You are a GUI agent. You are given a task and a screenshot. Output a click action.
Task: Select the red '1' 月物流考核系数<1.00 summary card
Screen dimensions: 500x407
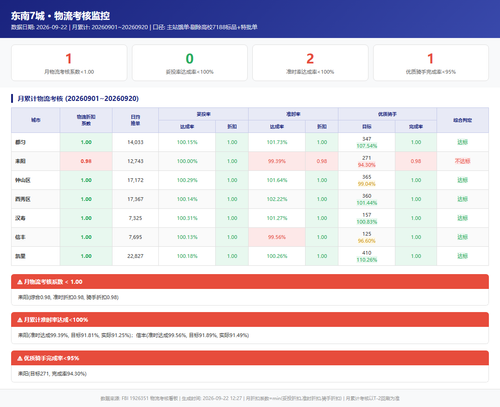tap(69, 63)
